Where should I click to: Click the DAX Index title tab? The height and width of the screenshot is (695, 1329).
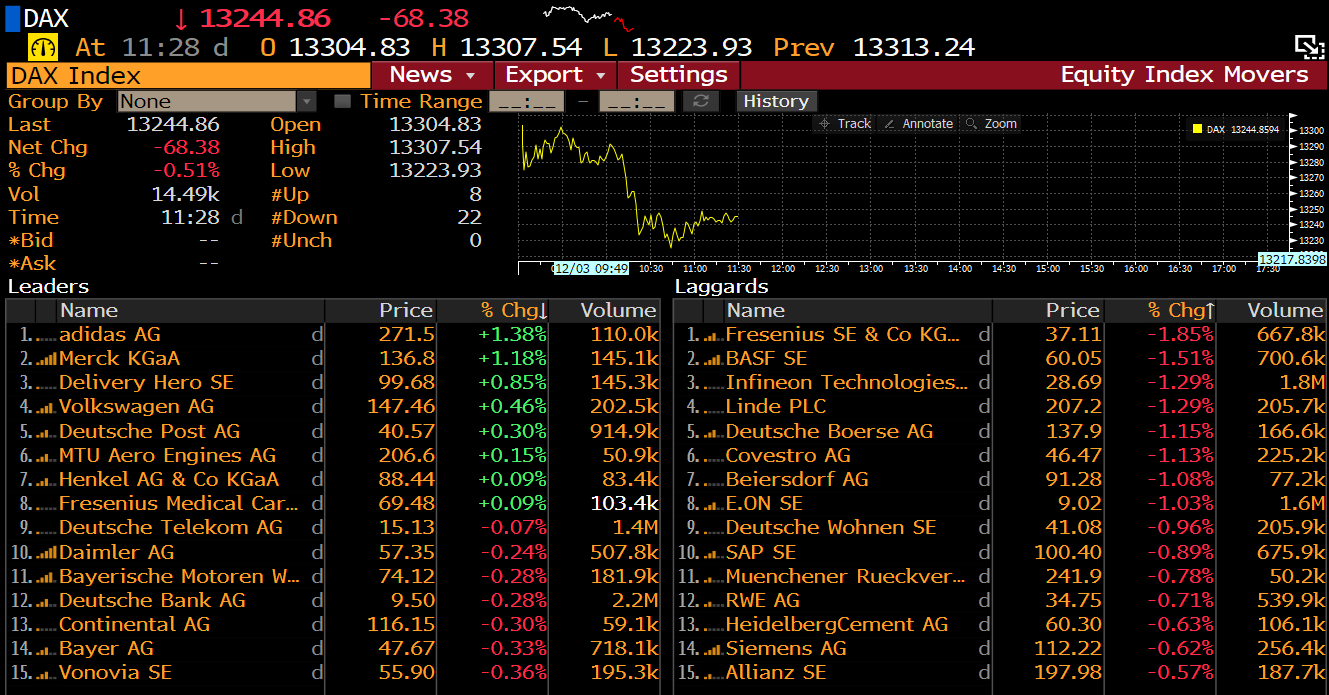point(188,76)
